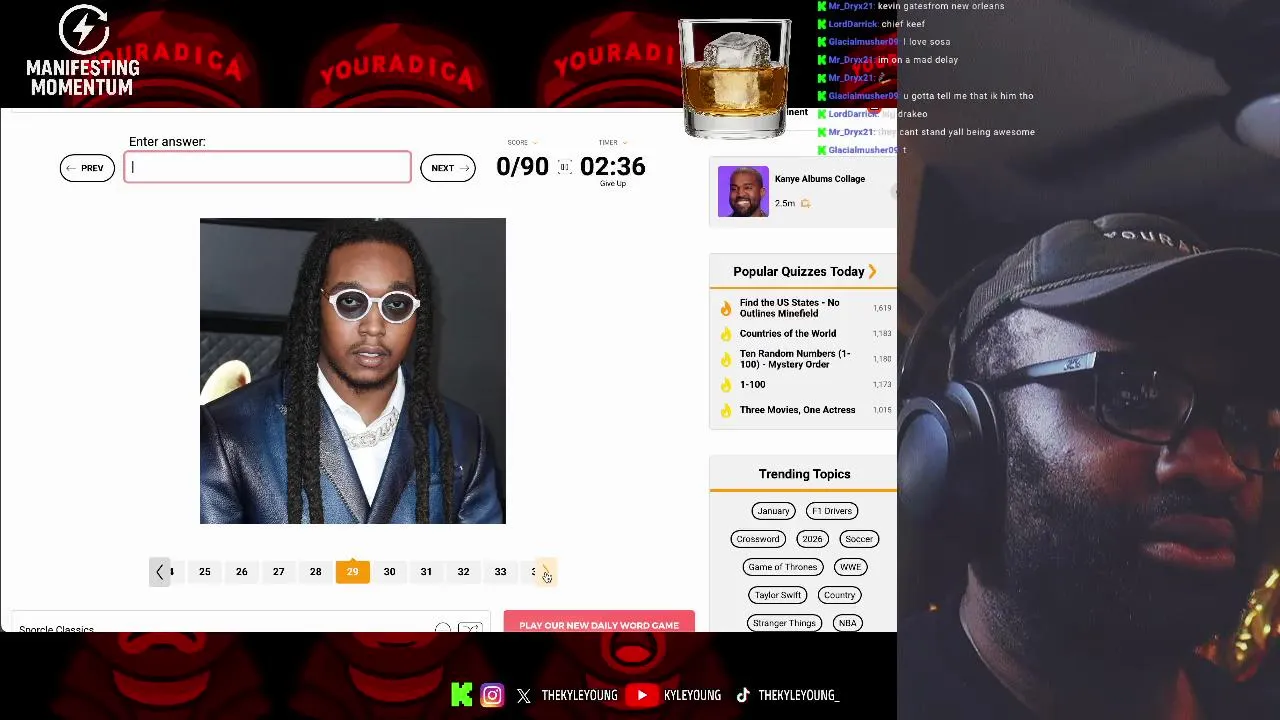1280x720 pixels.
Task: Click the NEXT button
Action: click(x=447, y=168)
